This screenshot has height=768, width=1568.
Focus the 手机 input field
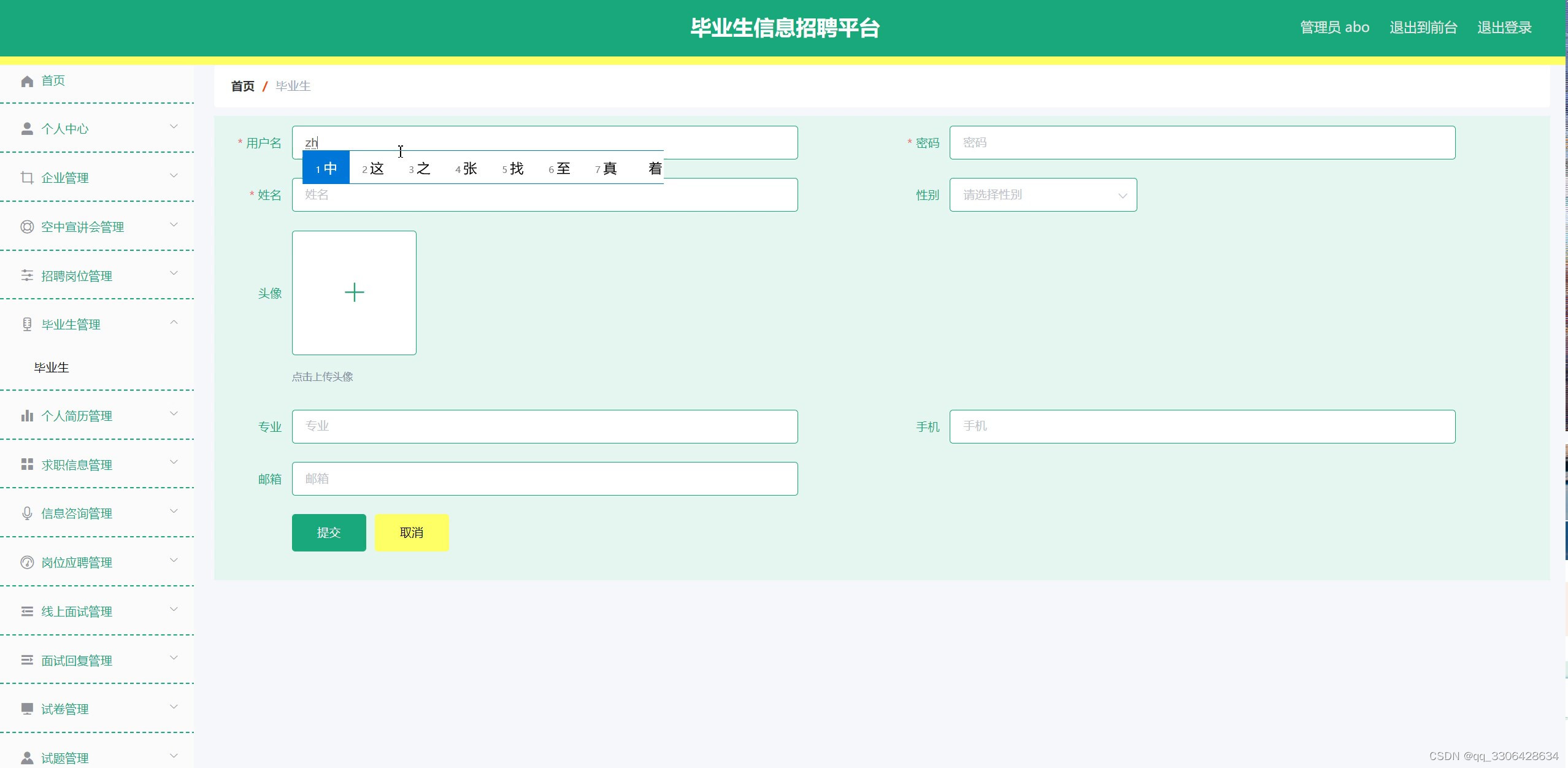point(1202,427)
